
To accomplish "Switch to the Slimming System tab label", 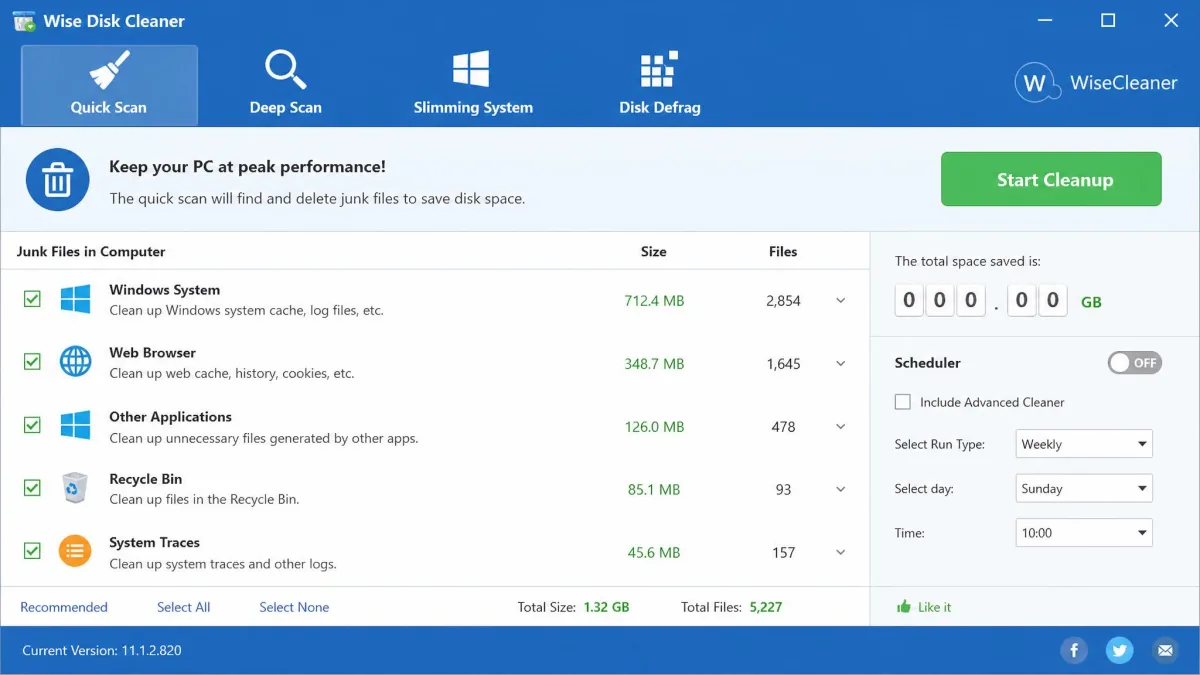I will (473, 108).
